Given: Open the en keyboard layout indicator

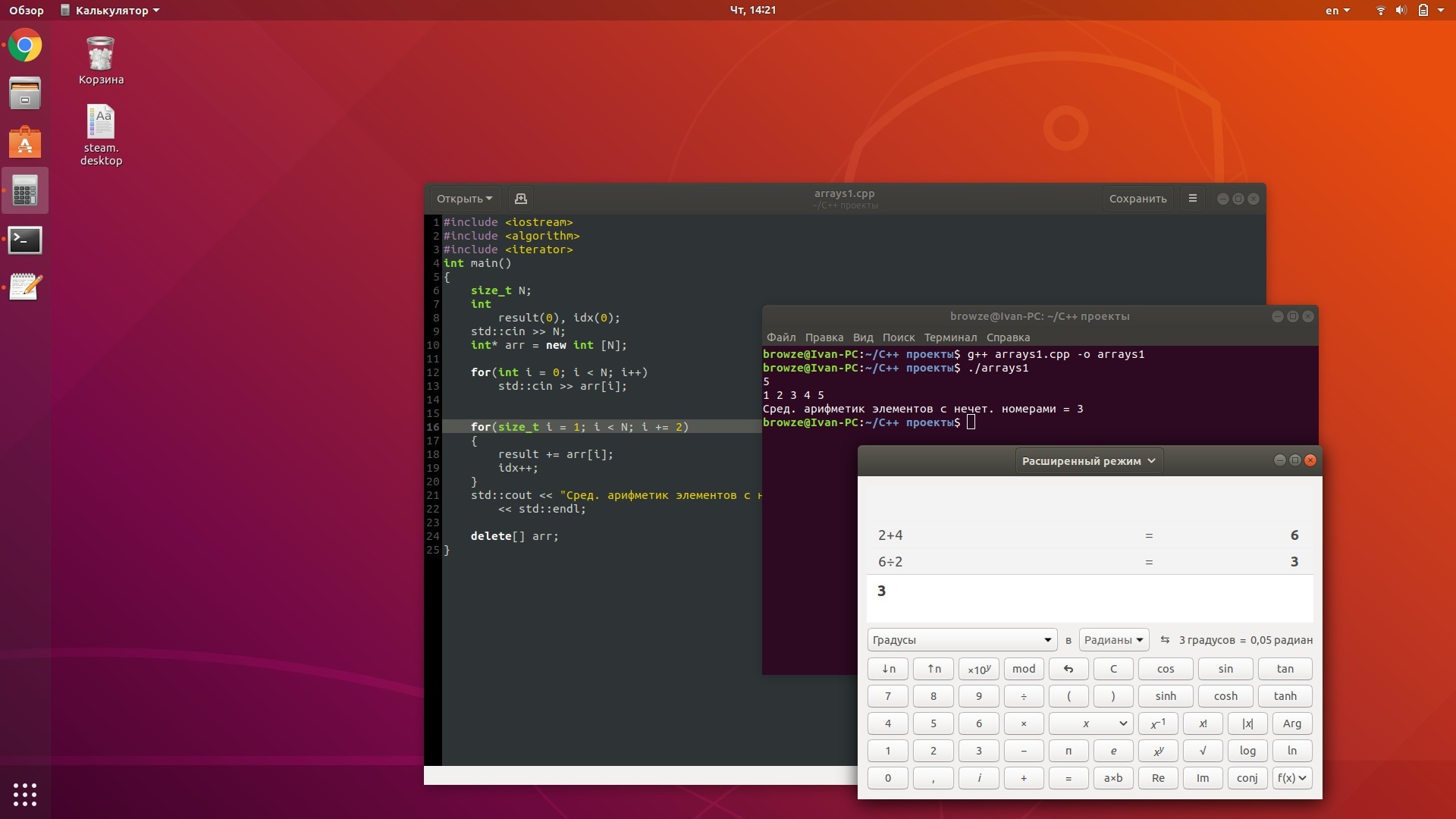Looking at the screenshot, I should [1337, 11].
